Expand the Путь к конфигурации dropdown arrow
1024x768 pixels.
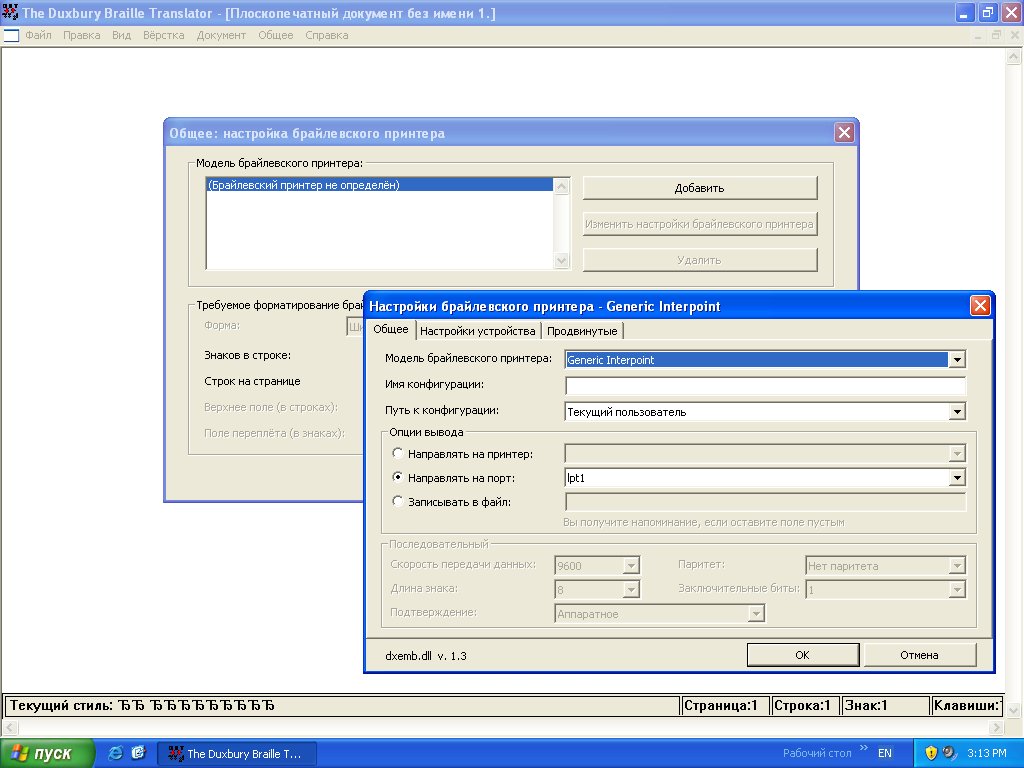tap(957, 411)
